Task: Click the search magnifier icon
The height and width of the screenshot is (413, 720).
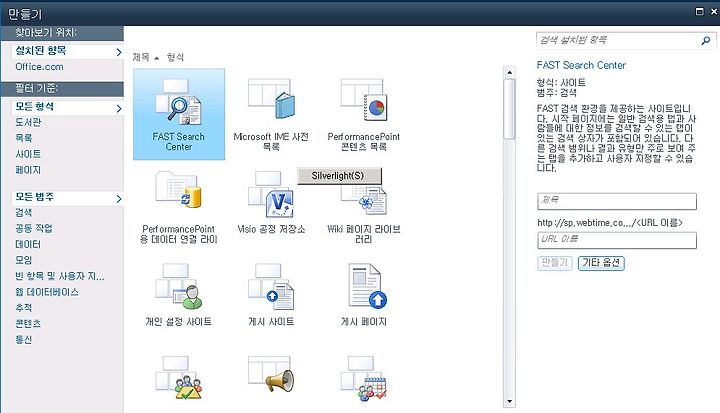Action: 706,40
